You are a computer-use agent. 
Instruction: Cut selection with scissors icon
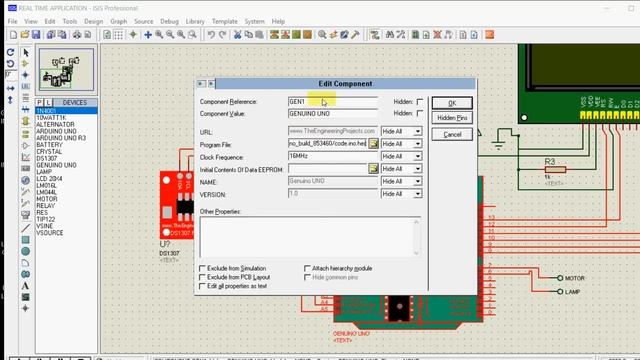237,35
